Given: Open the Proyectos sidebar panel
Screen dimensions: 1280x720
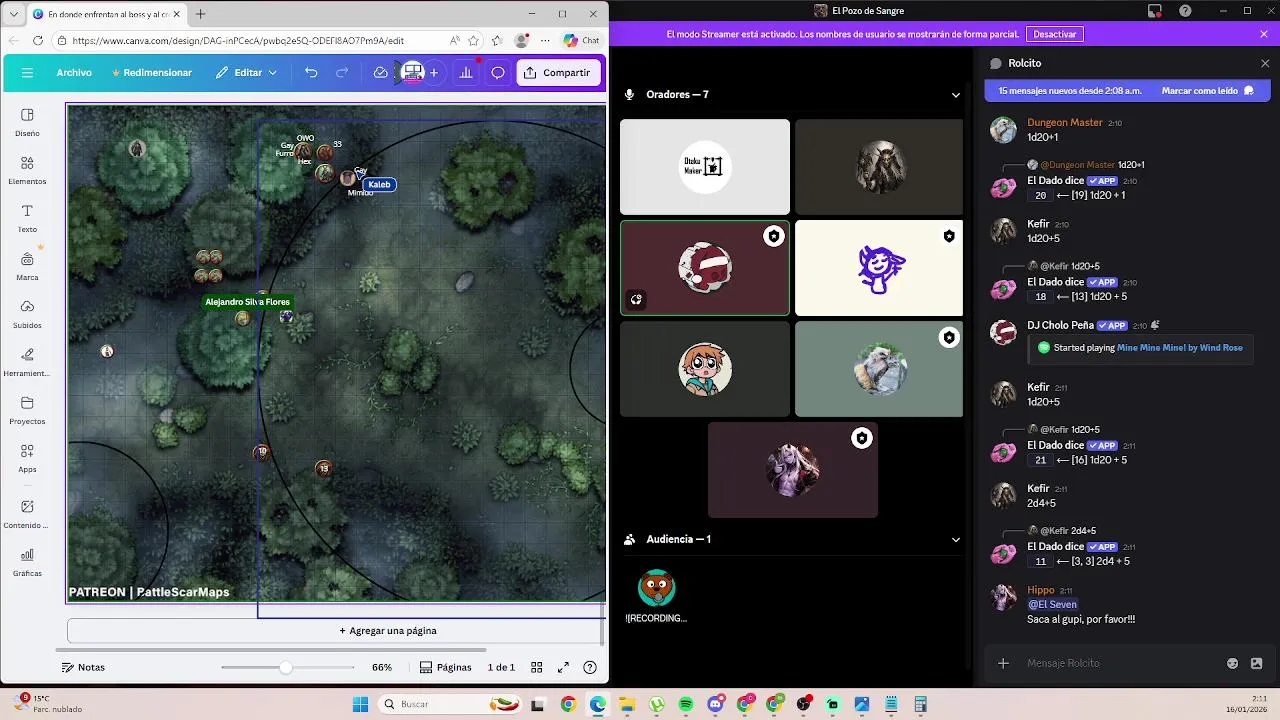Looking at the screenshot, I should click(x=27, y=410).
